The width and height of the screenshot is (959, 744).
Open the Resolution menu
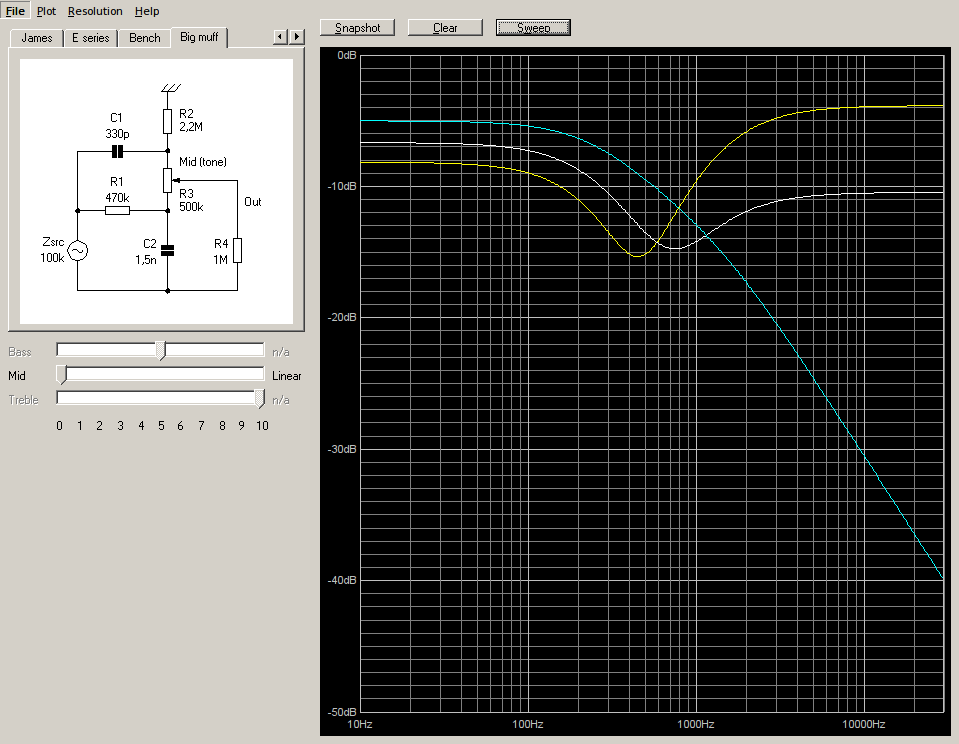click(95, 11)
